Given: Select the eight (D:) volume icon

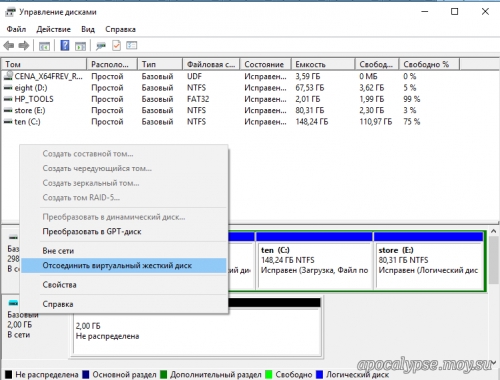Looking at the screenshot, I should [x=8, y=88].
